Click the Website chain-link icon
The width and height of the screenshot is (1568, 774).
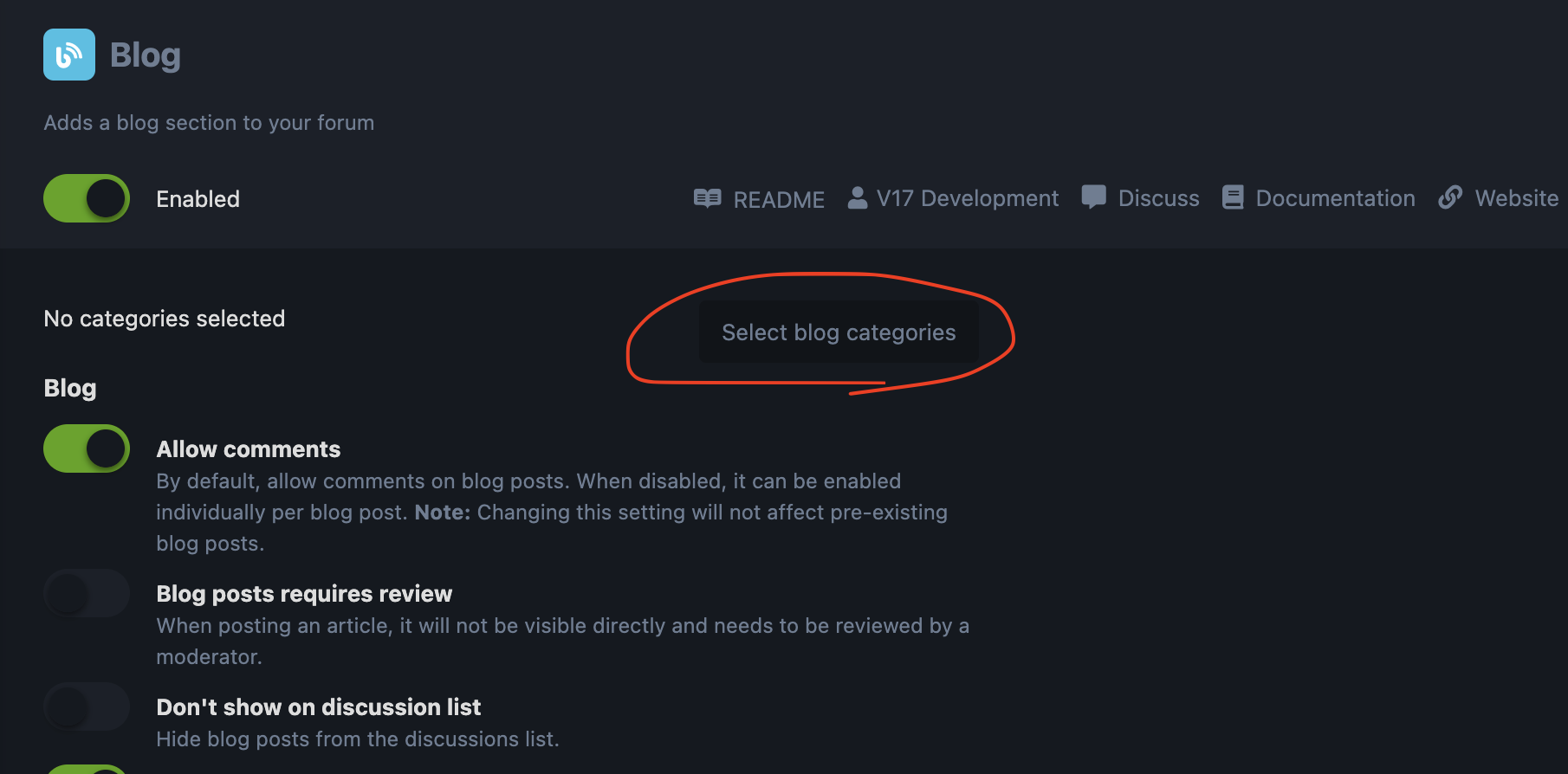pos(1450,197)
